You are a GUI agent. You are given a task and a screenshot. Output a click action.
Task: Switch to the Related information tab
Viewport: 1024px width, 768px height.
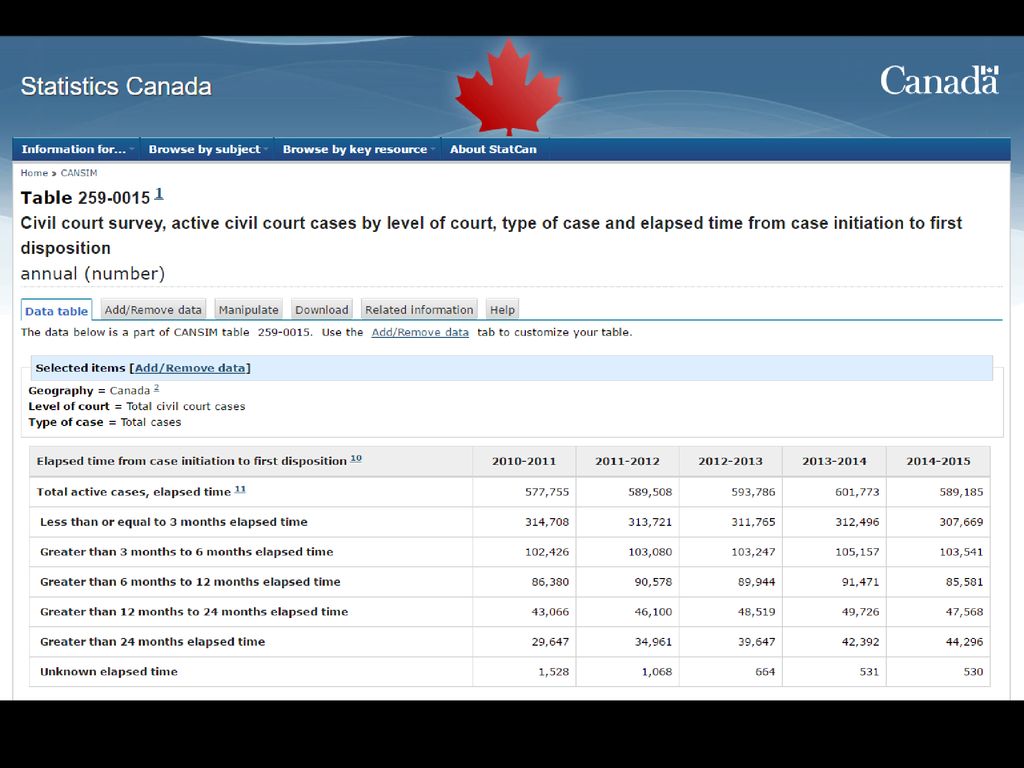tap(419, 310)
